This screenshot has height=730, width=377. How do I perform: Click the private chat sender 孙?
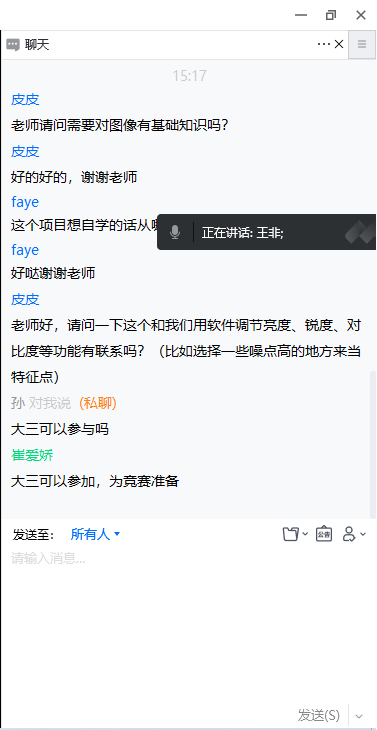18,403
